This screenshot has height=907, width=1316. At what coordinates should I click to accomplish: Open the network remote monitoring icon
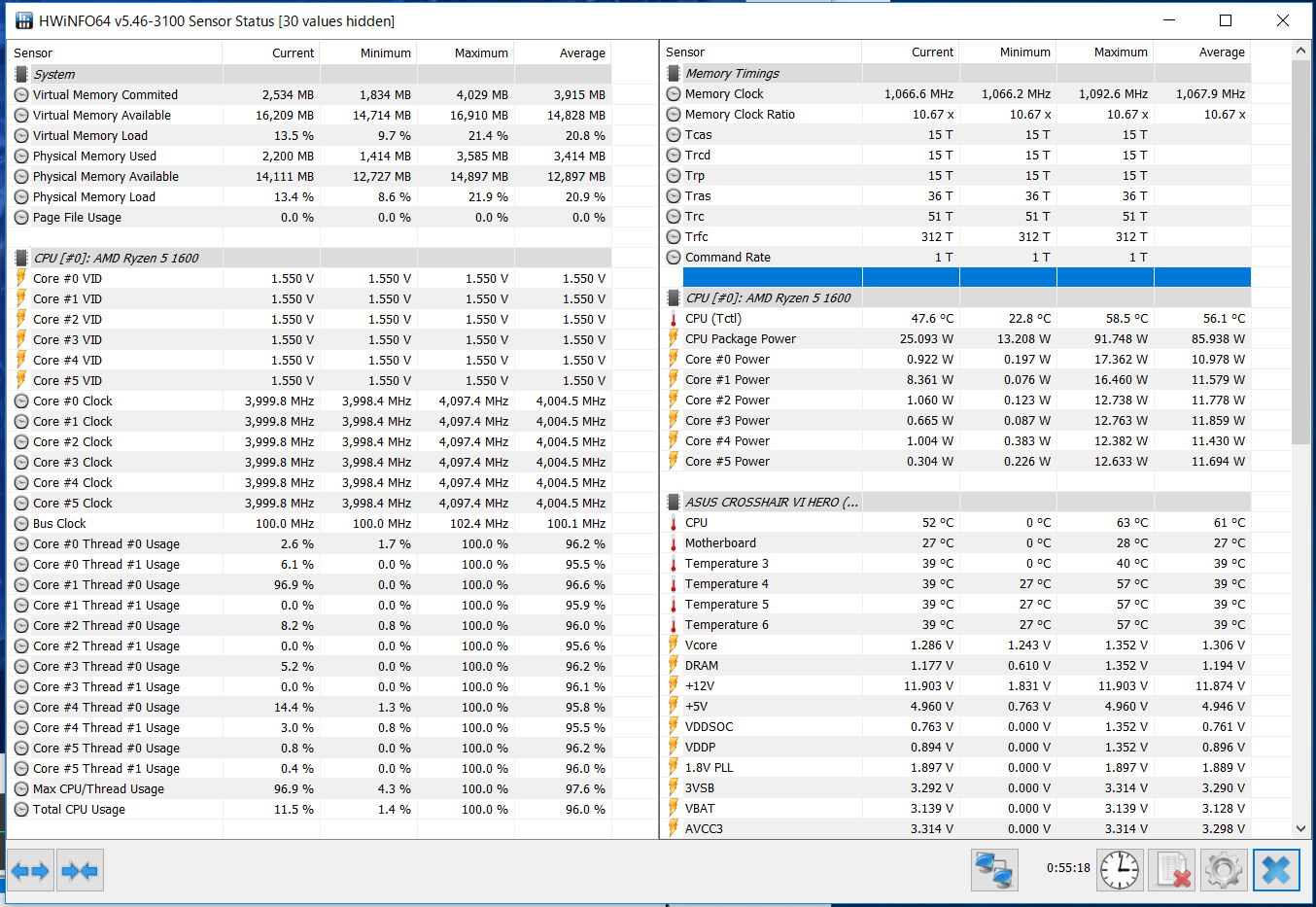click(994, 869)
